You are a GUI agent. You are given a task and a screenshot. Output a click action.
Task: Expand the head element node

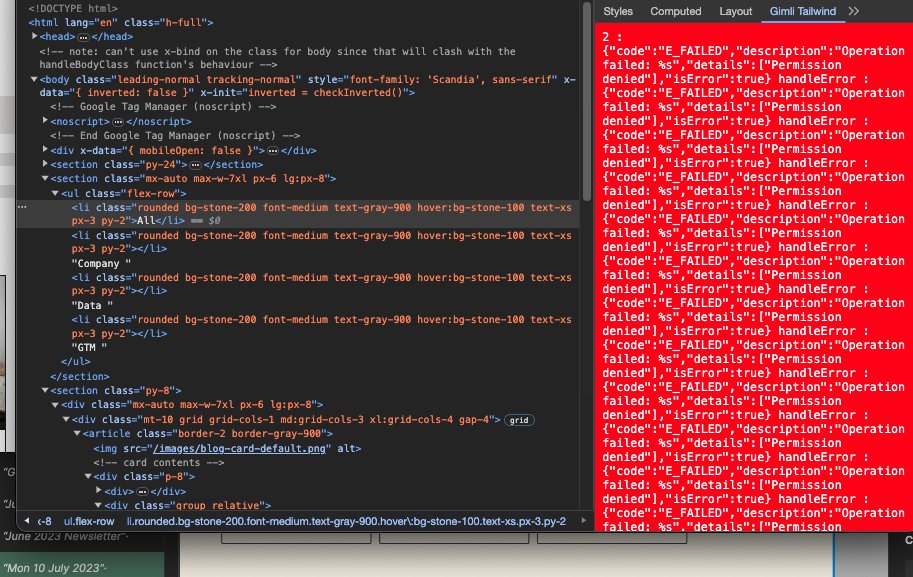[35, 36]
